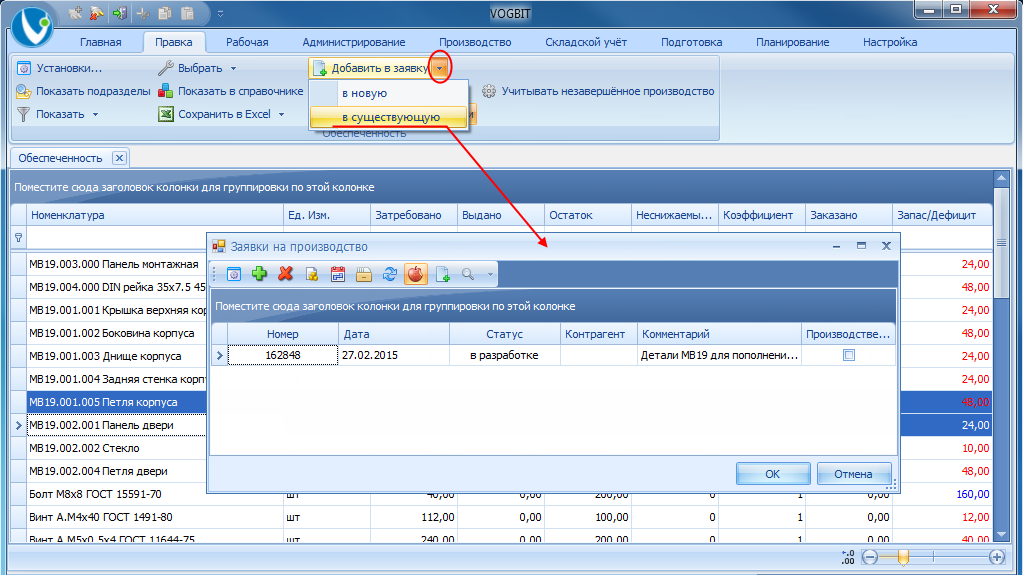
Task: Sort by the Номер column header in dialog
Action: (x=282, y=334)
